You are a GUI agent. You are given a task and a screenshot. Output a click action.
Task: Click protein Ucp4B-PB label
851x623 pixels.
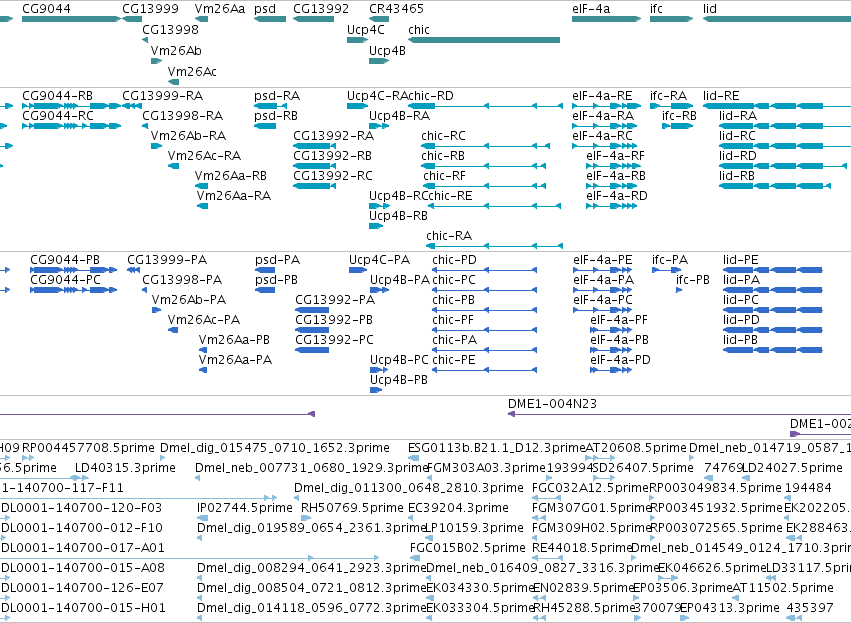click(x=399, y=380)
